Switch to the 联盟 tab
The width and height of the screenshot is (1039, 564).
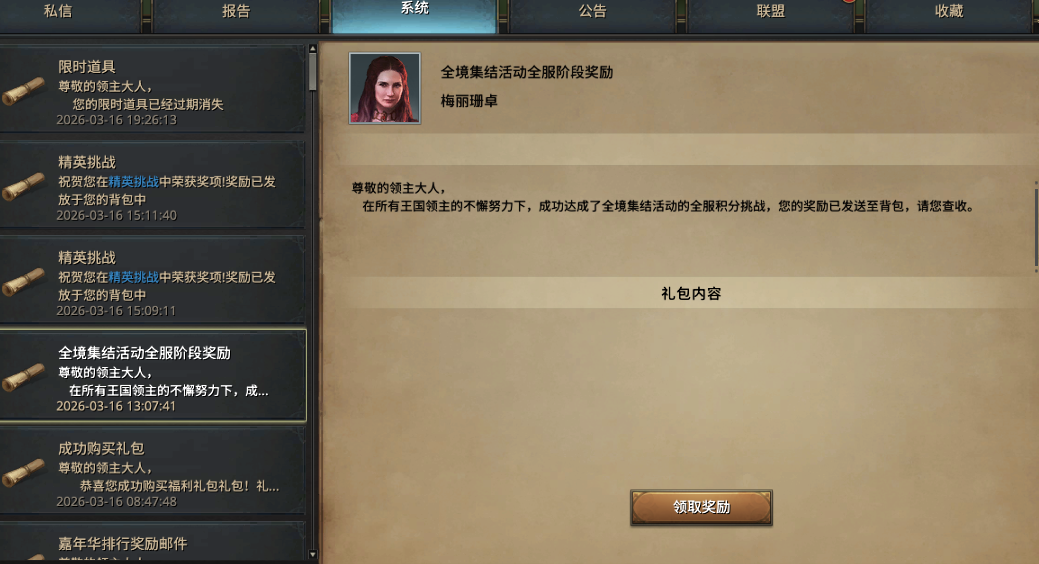click(771, 13)
